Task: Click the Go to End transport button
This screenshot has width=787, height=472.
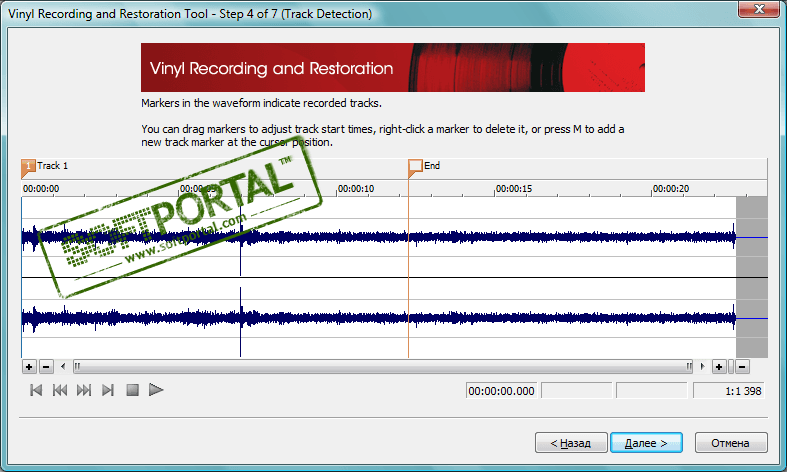Action: [108, 390]
